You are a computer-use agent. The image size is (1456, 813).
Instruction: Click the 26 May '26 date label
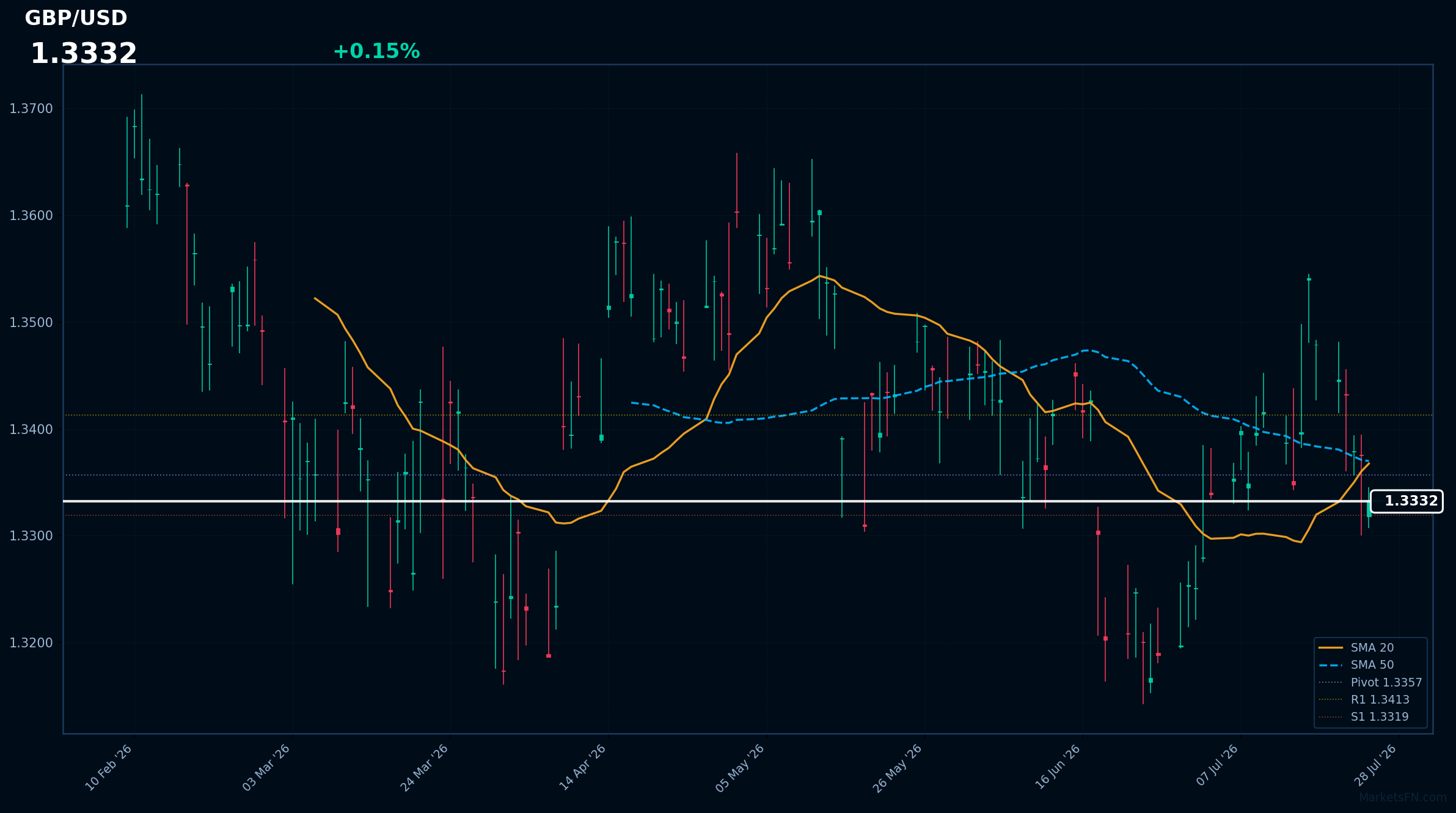(x=898, y=768)
